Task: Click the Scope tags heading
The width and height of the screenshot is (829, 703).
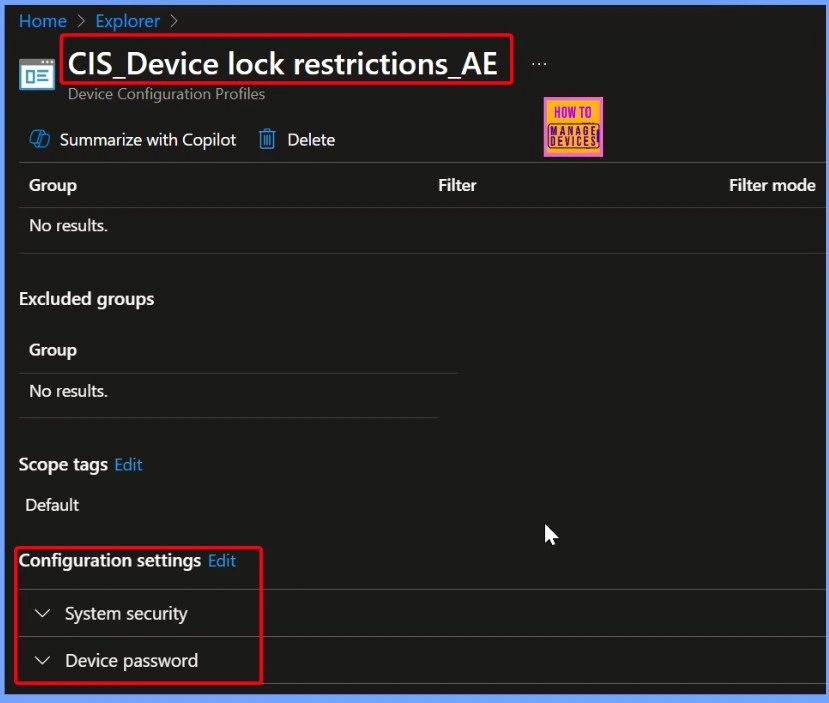Action: click(x=63, y=465)
